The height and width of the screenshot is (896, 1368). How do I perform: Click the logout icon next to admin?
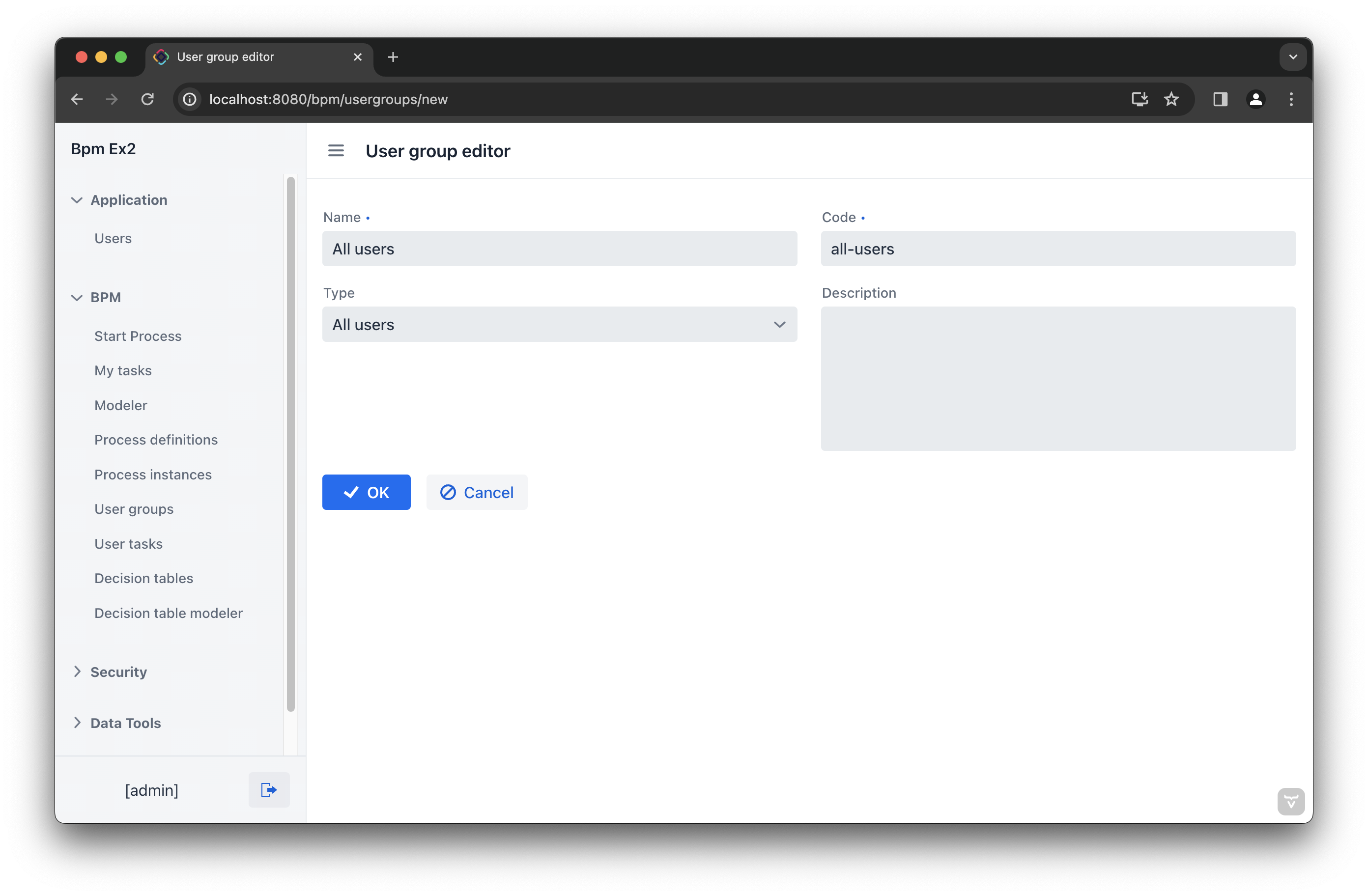point(268,790)
